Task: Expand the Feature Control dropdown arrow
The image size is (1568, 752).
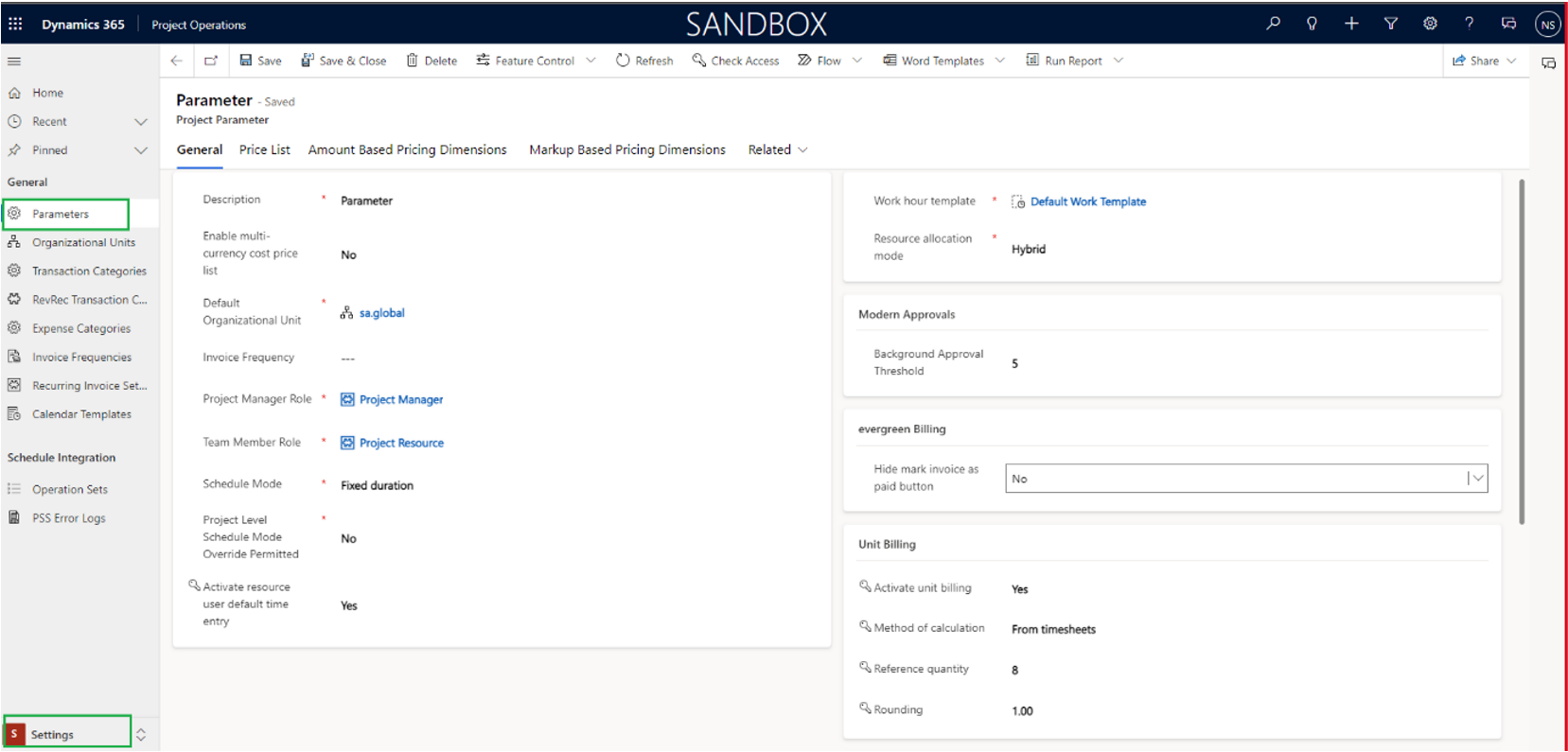Action: (591, 61)
